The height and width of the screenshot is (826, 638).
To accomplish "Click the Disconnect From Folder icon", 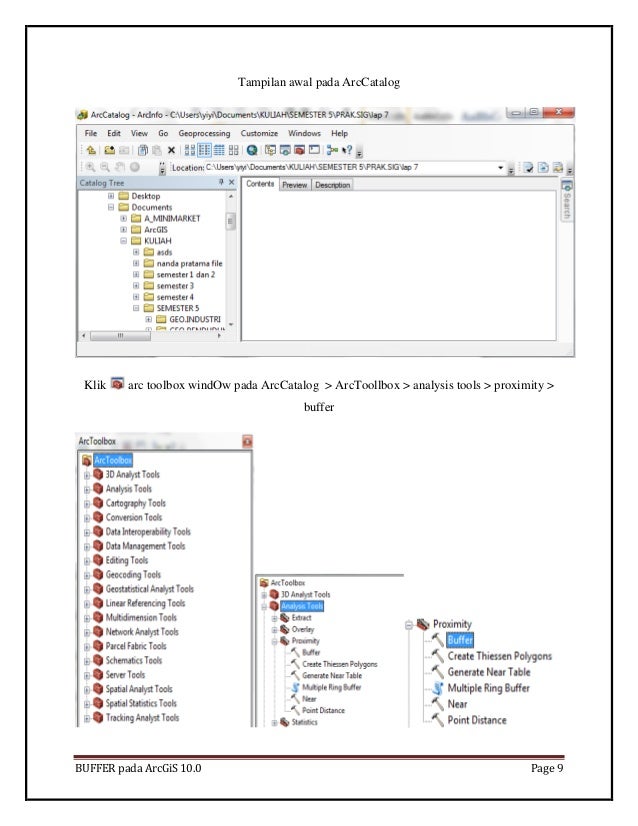I will (x=124, y=150).
